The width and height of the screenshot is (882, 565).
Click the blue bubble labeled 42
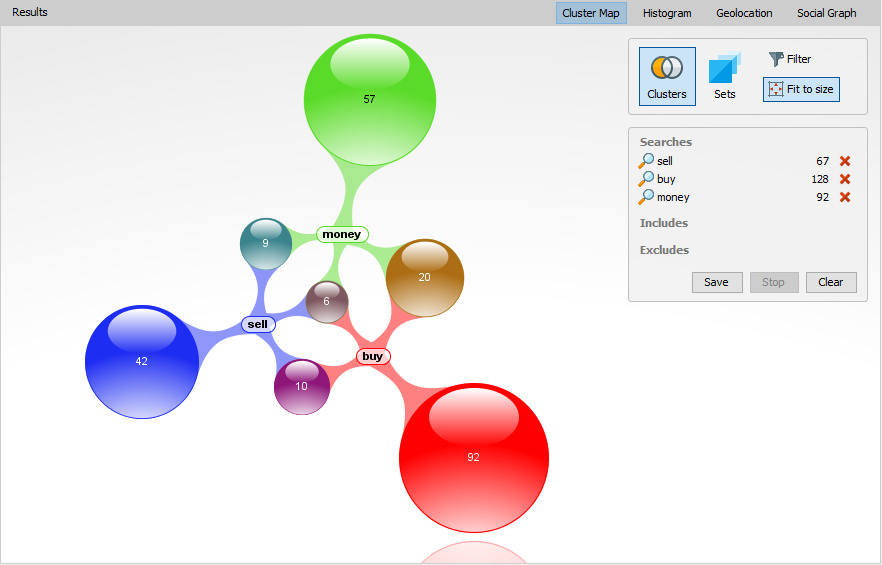142,361
